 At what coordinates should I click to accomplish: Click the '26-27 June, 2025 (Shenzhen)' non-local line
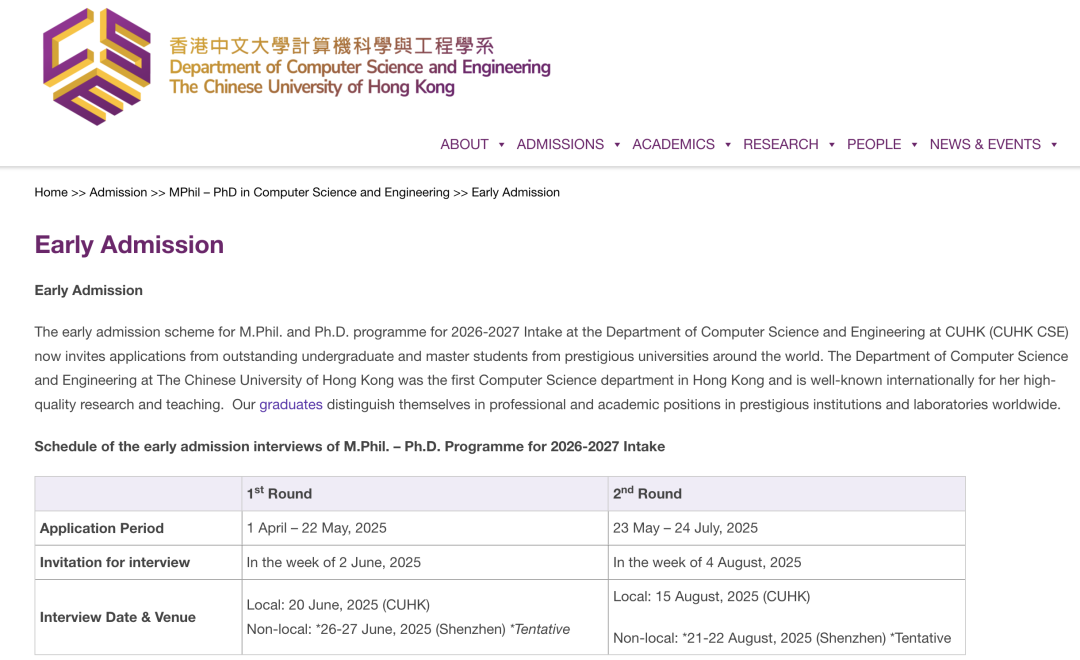(408, 630)
